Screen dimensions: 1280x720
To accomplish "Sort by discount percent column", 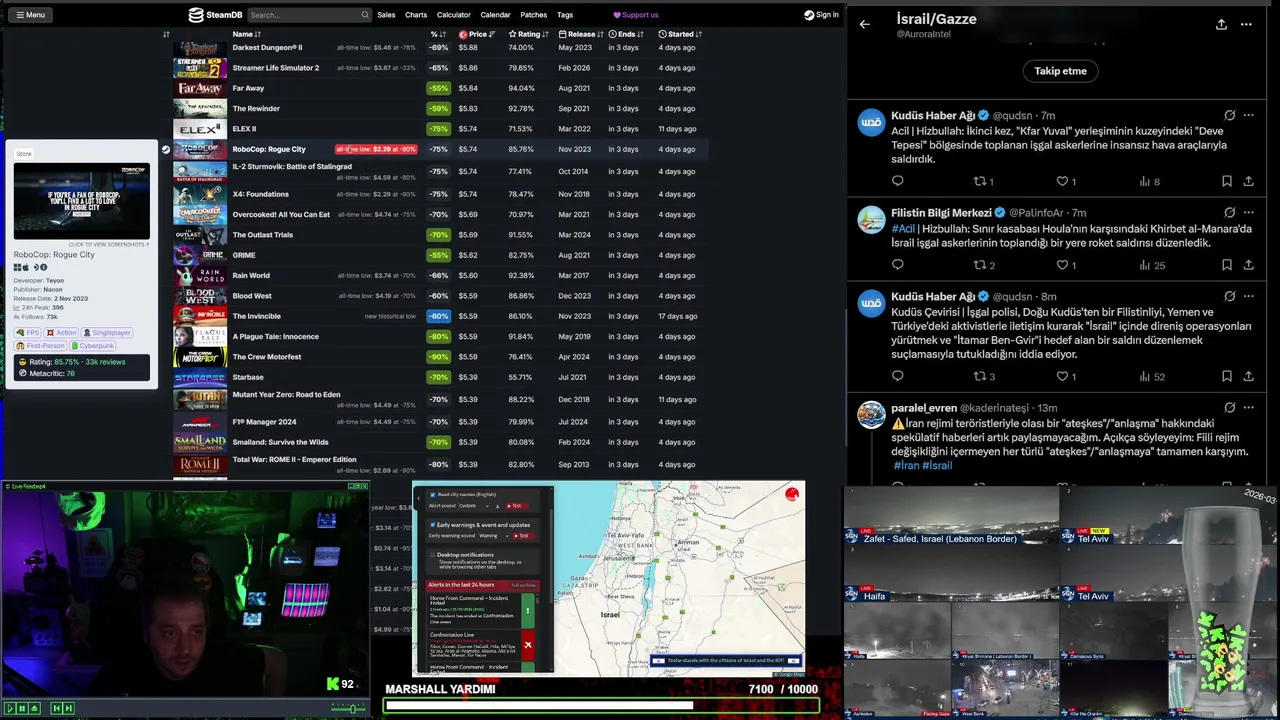I will [x=438, y=34].
